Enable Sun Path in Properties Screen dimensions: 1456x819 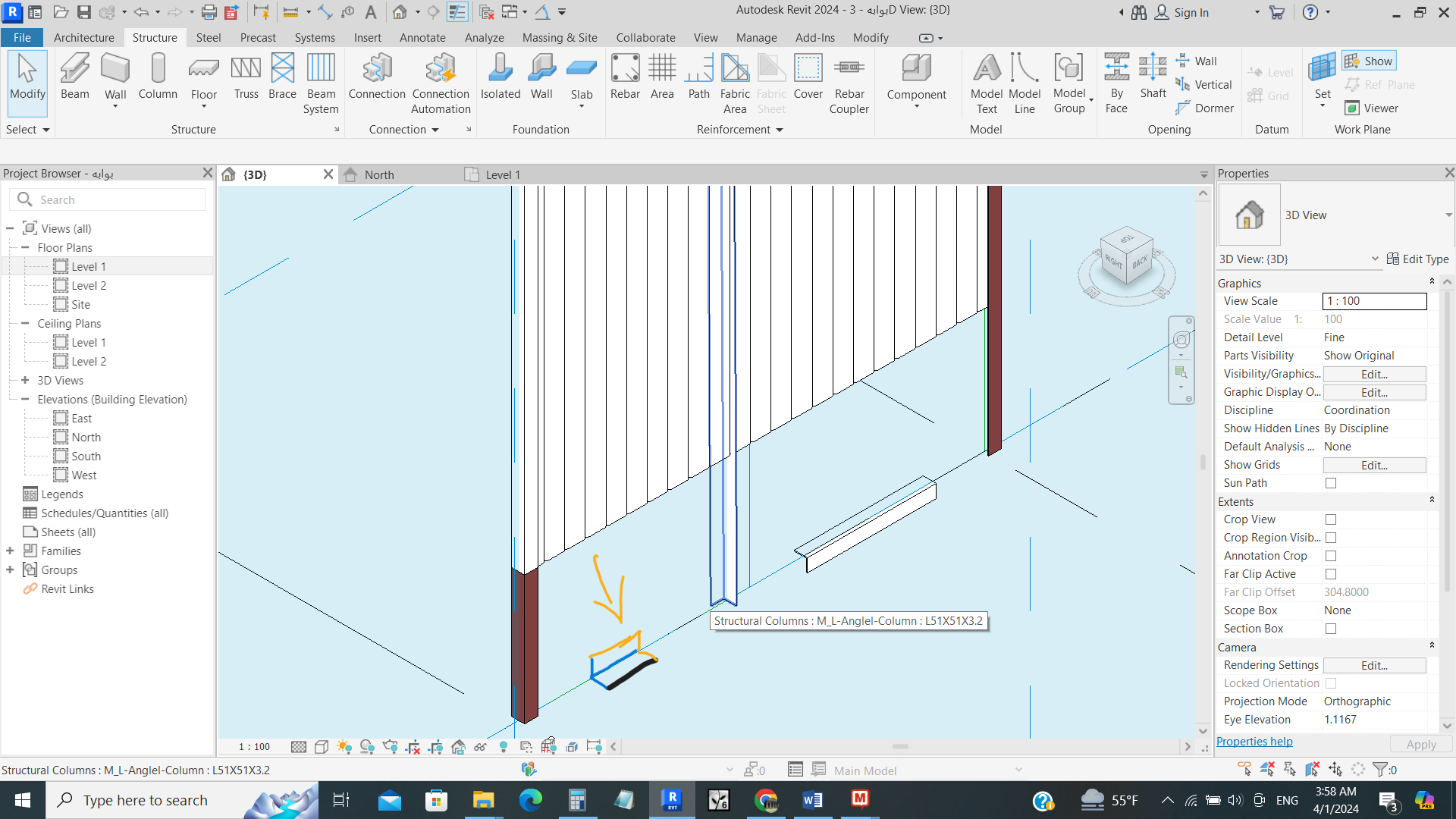(x=1331, y=483)
